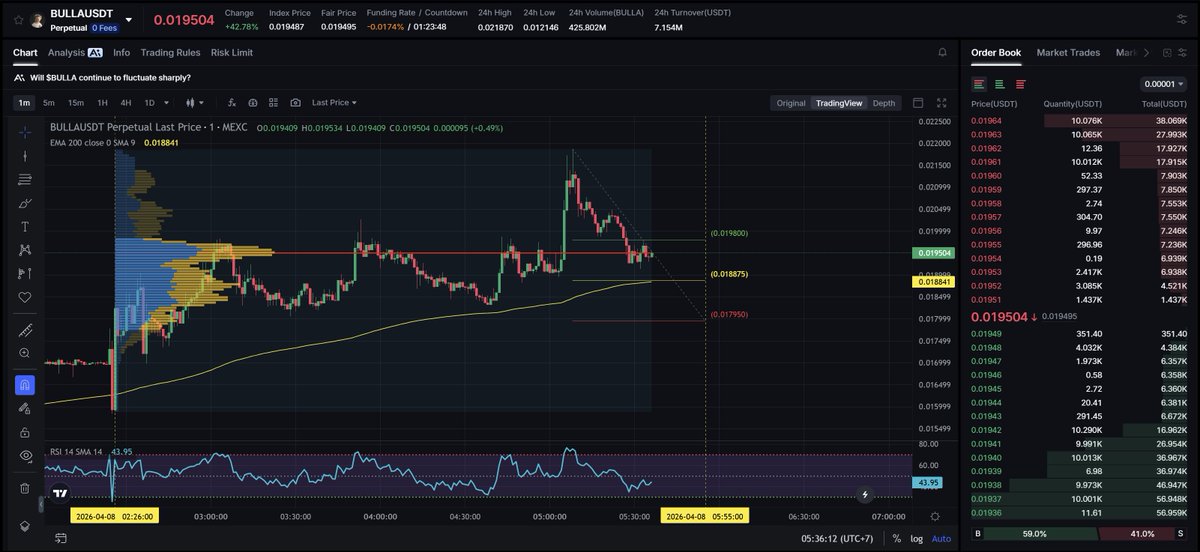Select the 1m timeframe
This screenshot has height=552, width=1200.
(x=24, y=102)
